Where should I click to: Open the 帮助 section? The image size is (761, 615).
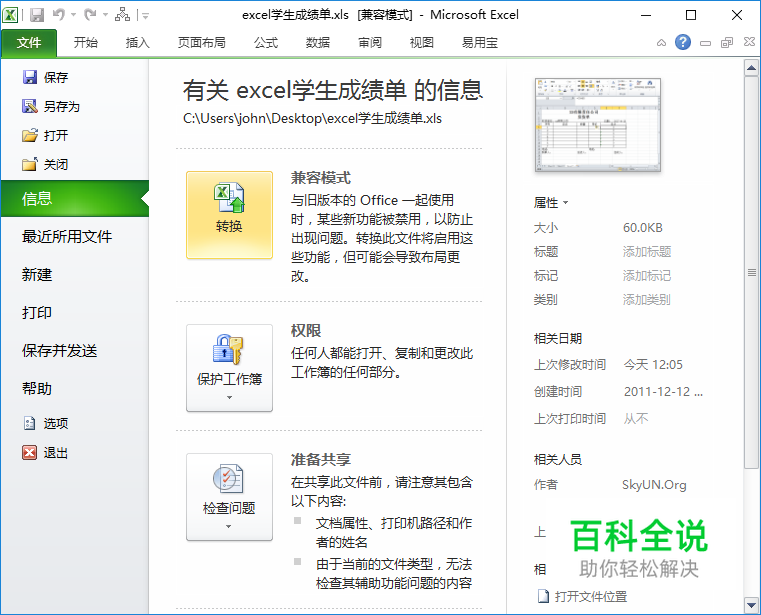[36, 388]
